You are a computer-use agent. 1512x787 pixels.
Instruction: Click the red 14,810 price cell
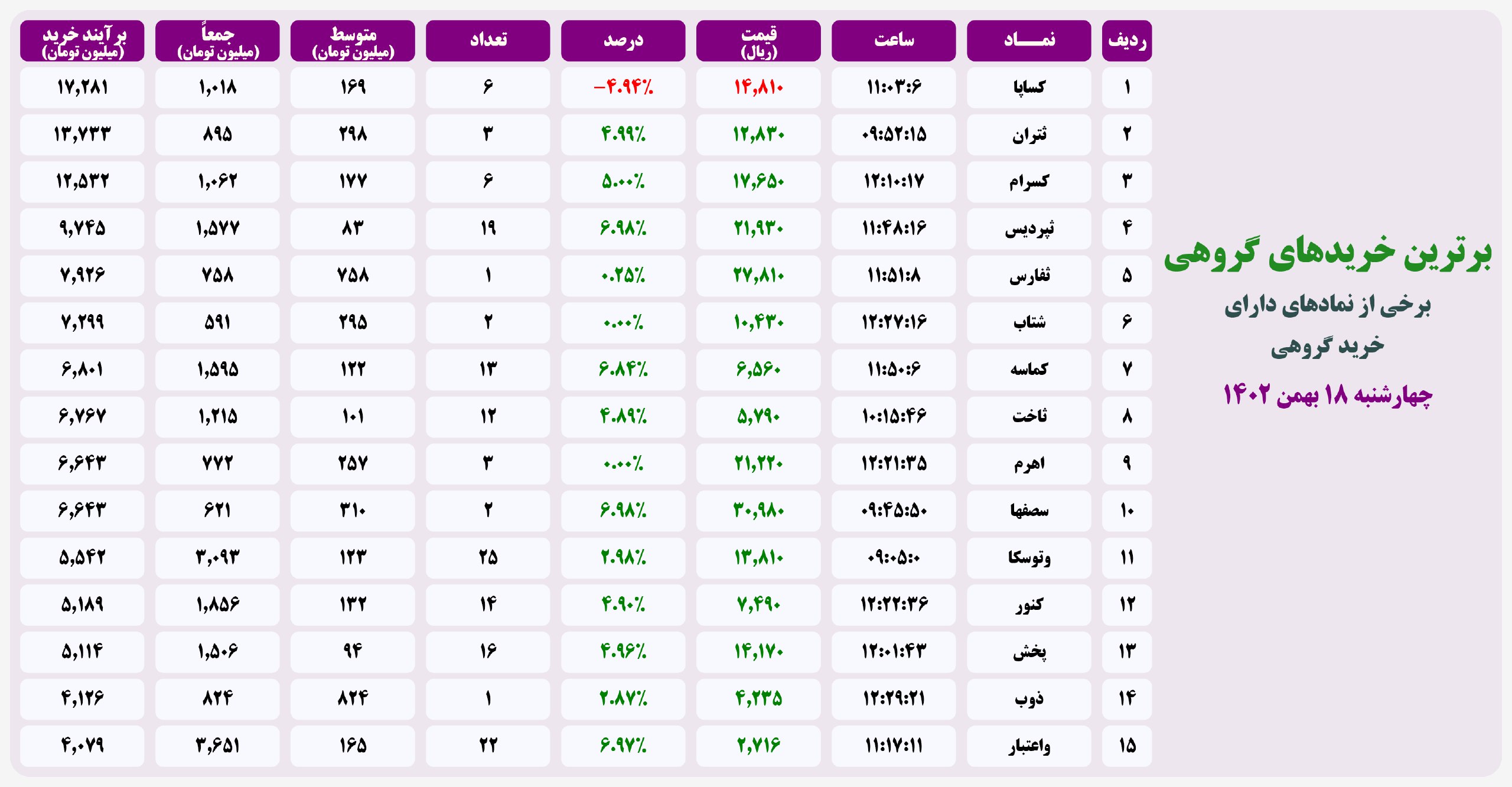click(758, 87)
